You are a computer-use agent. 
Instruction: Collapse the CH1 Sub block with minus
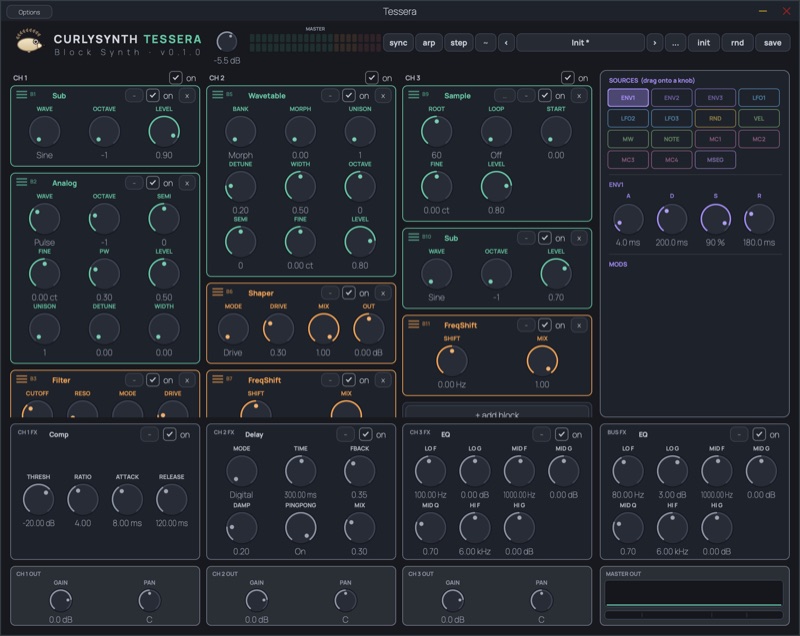coord(134,95)
